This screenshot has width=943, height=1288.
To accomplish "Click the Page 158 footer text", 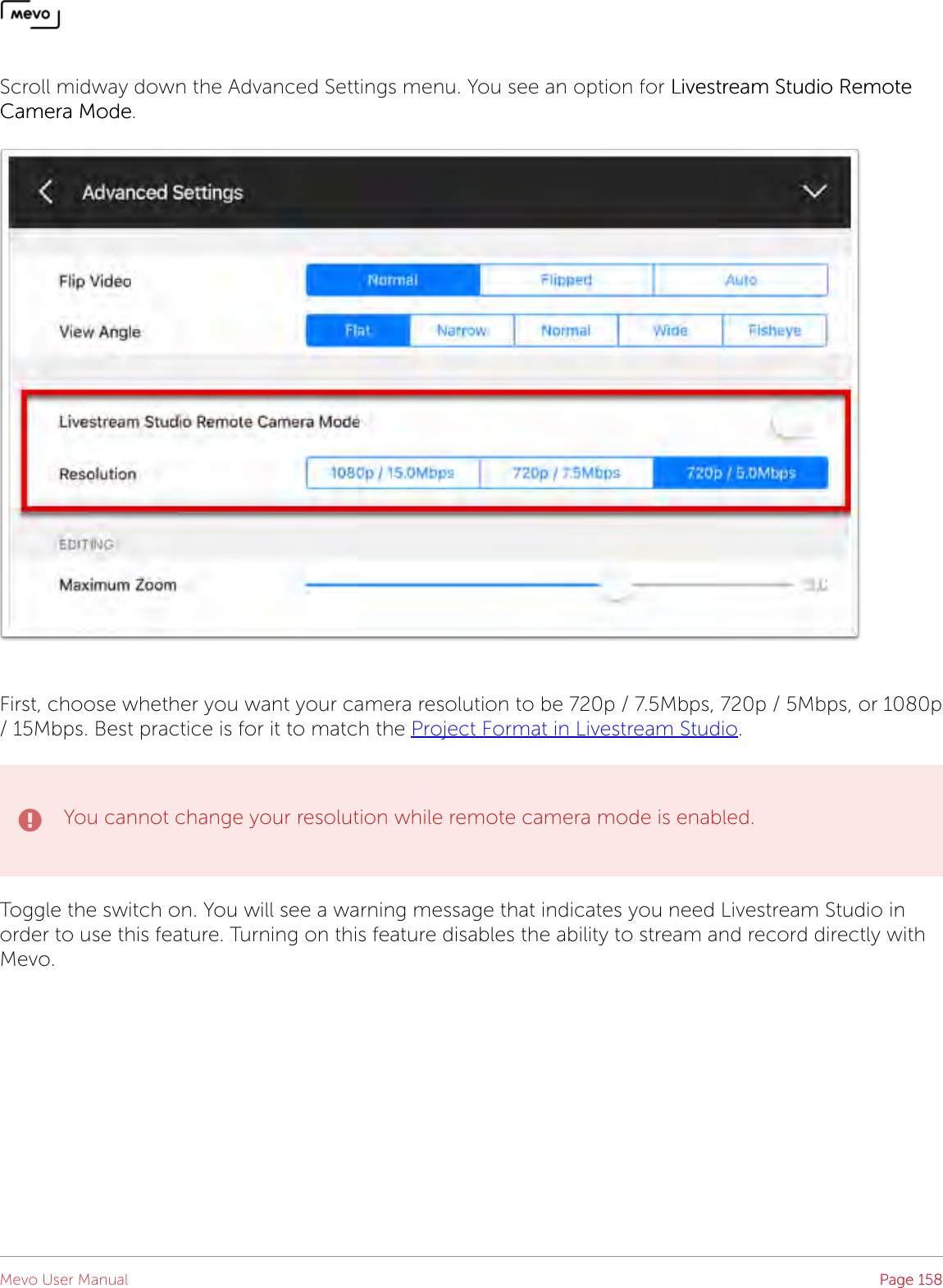I will [910, 1279].
